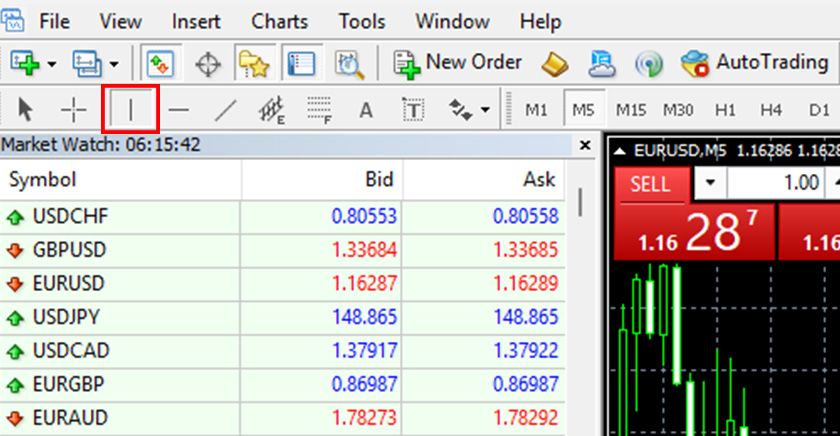Select the vertical line drawing tool
840x436 pixels.
click(130, 110)
